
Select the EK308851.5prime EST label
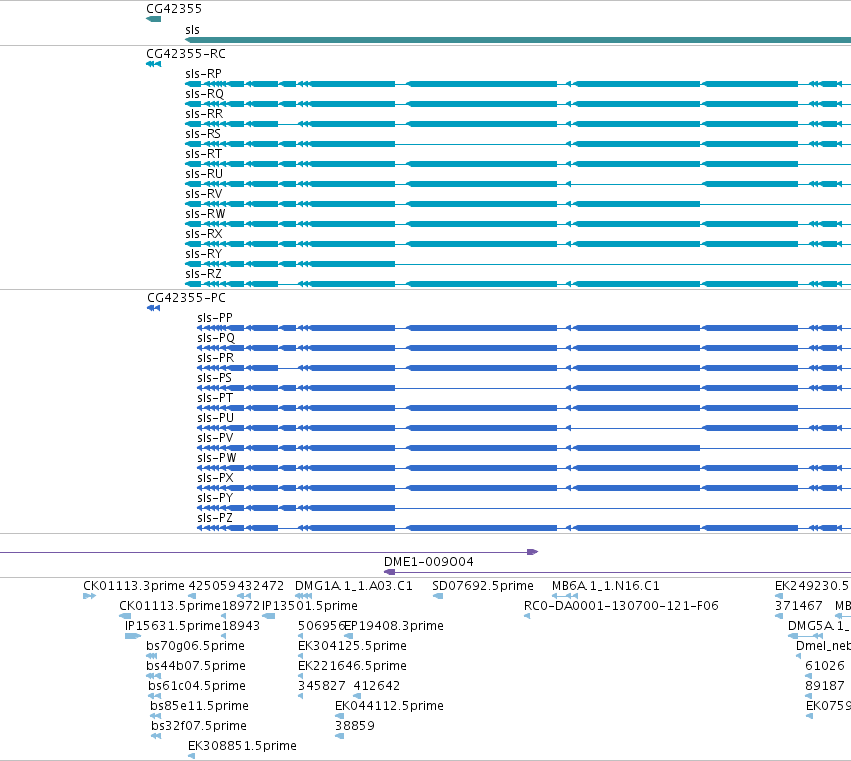pos(242,746)
